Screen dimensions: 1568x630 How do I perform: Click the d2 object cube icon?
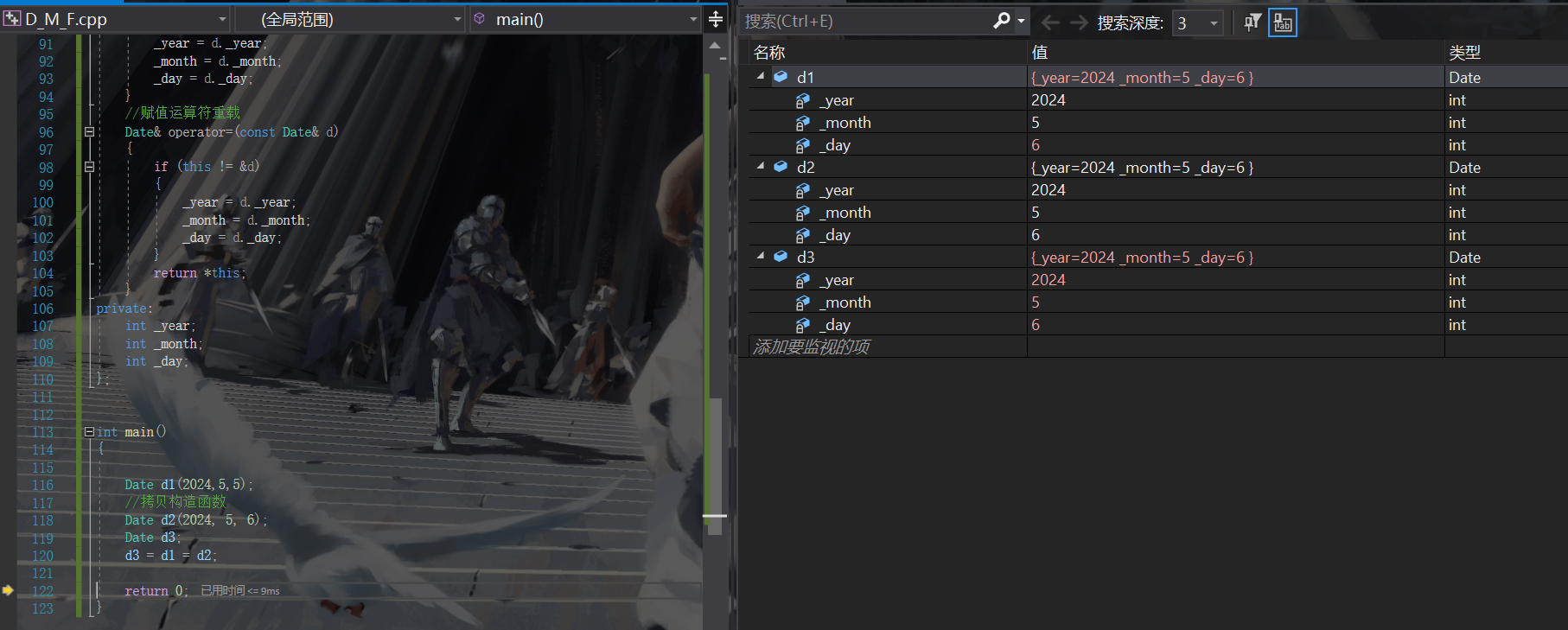coord(781,167)
